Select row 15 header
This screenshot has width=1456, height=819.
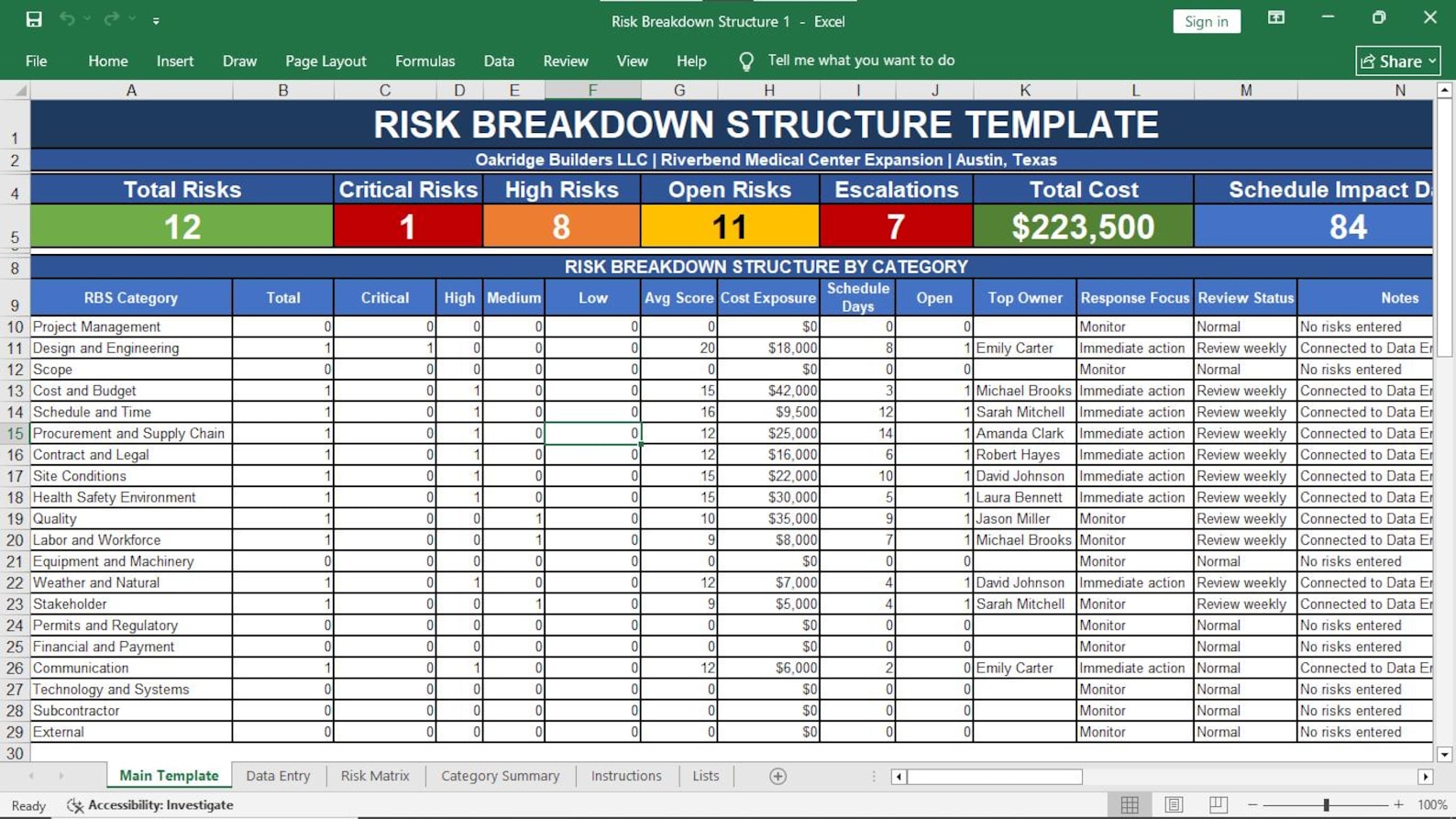[15, 433]
